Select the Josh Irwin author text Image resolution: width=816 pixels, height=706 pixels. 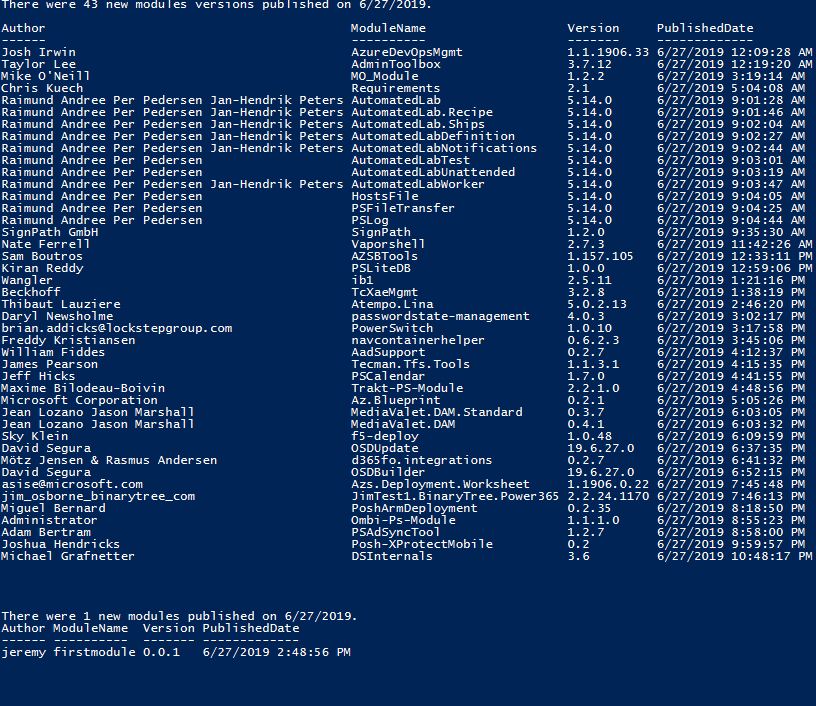pos(39,53)
